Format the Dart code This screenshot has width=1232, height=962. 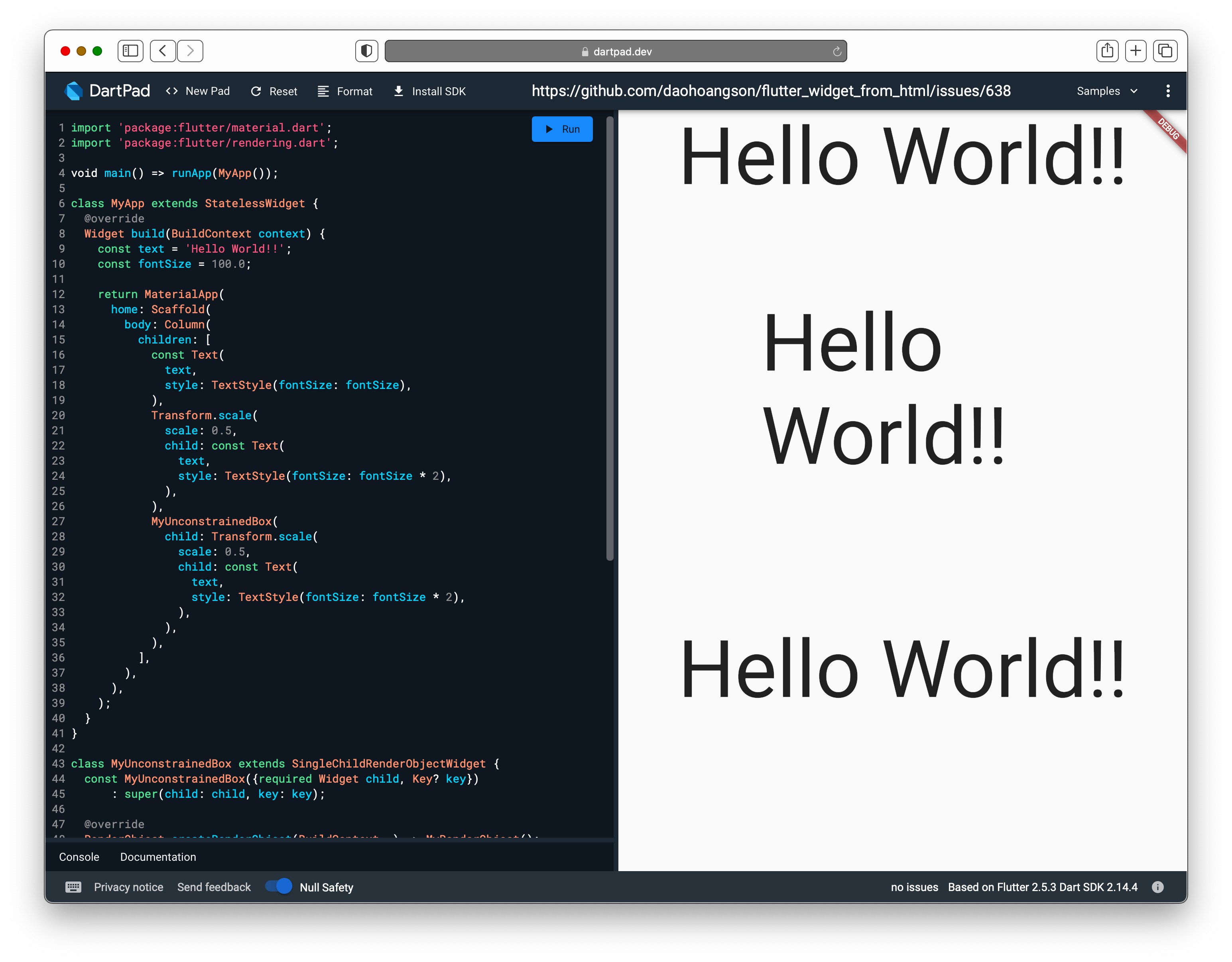(344, 91)
